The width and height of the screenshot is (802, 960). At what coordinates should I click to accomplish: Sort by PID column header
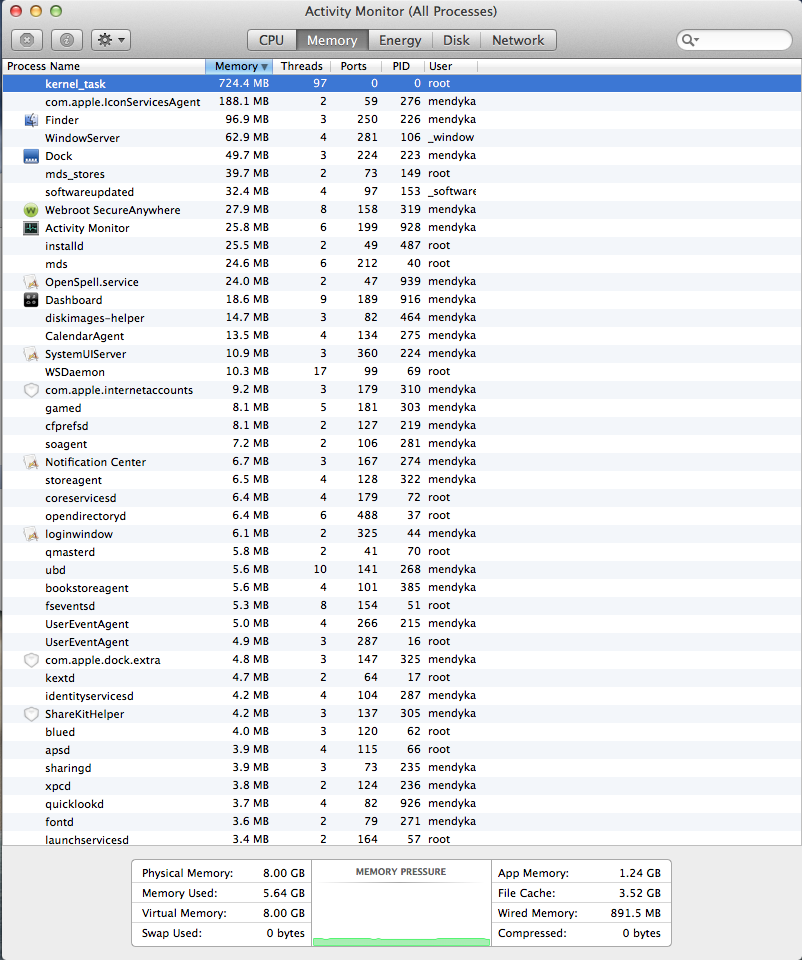pyautogui.click(x=401, y=66)
